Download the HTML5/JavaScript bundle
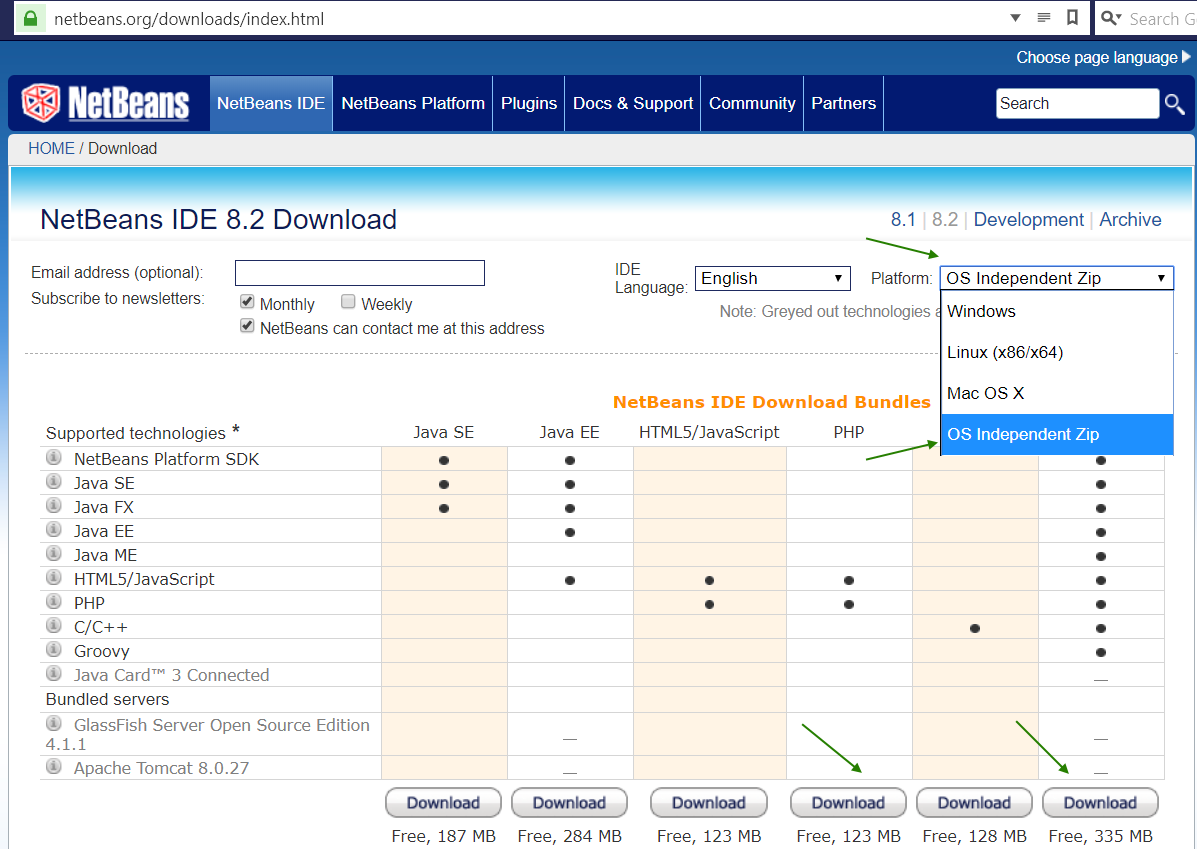The width and height of the screenshot is (1197, 849). 709,802
